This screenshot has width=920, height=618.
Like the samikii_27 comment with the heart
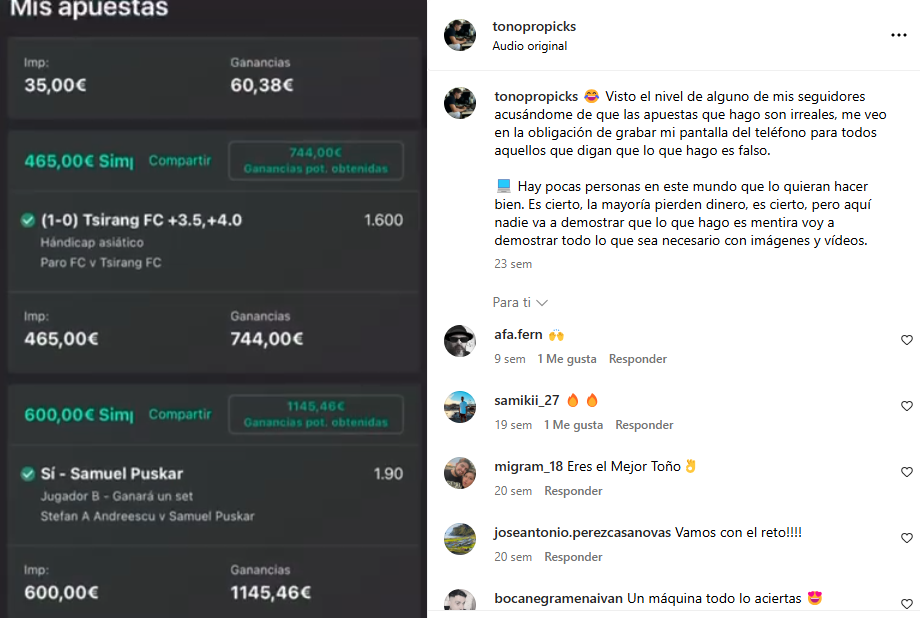907,406
